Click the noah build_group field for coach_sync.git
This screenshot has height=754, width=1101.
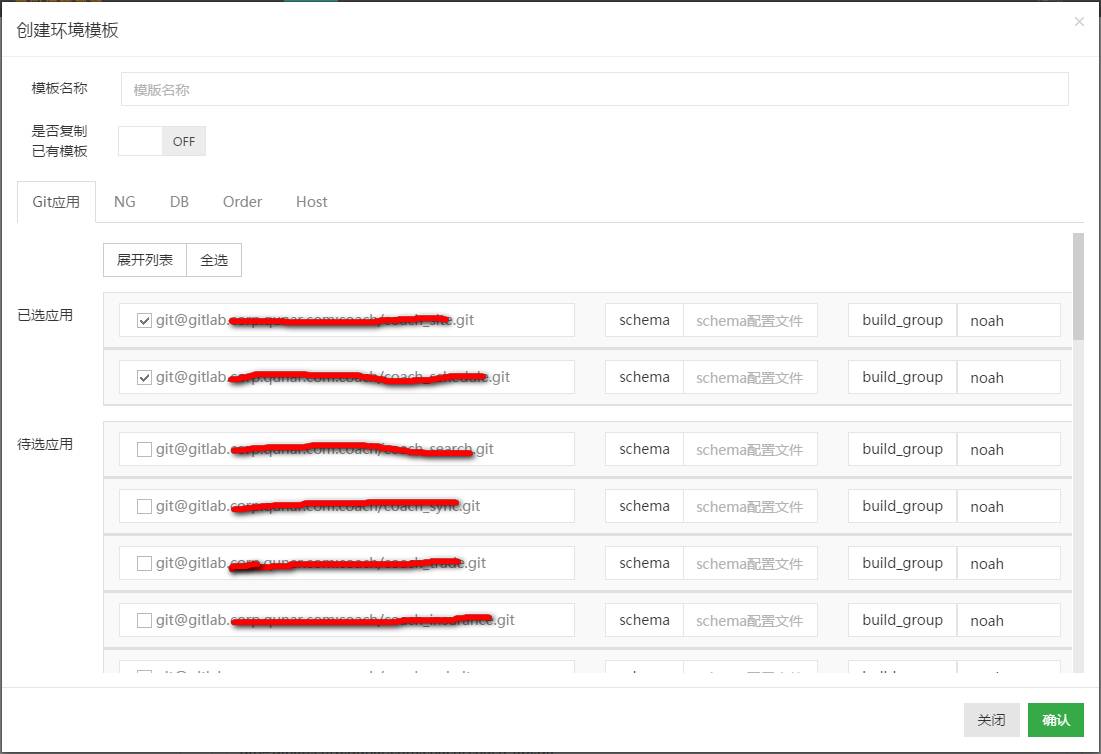coord(1008,506)
